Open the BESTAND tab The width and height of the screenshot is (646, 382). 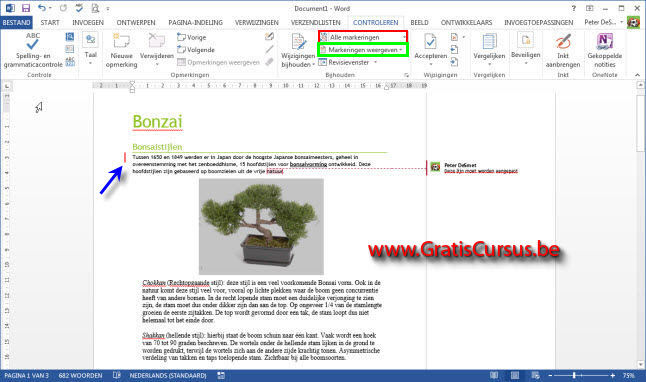tap(16, 22)
